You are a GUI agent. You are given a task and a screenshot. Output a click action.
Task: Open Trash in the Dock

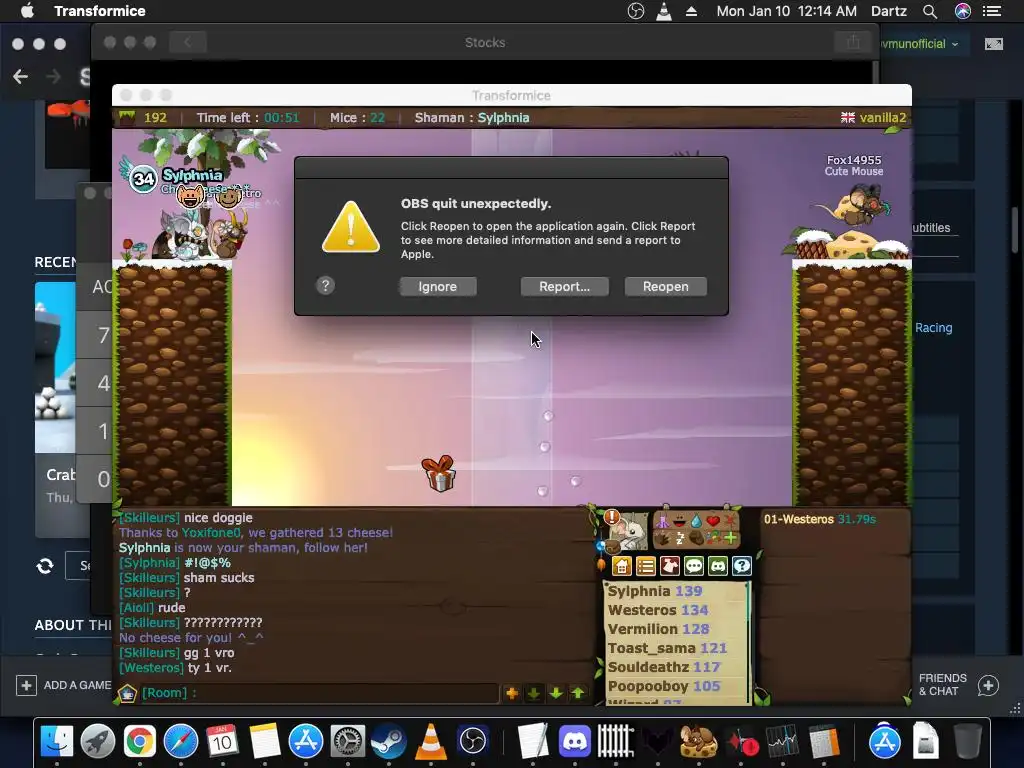pos(967,741)
